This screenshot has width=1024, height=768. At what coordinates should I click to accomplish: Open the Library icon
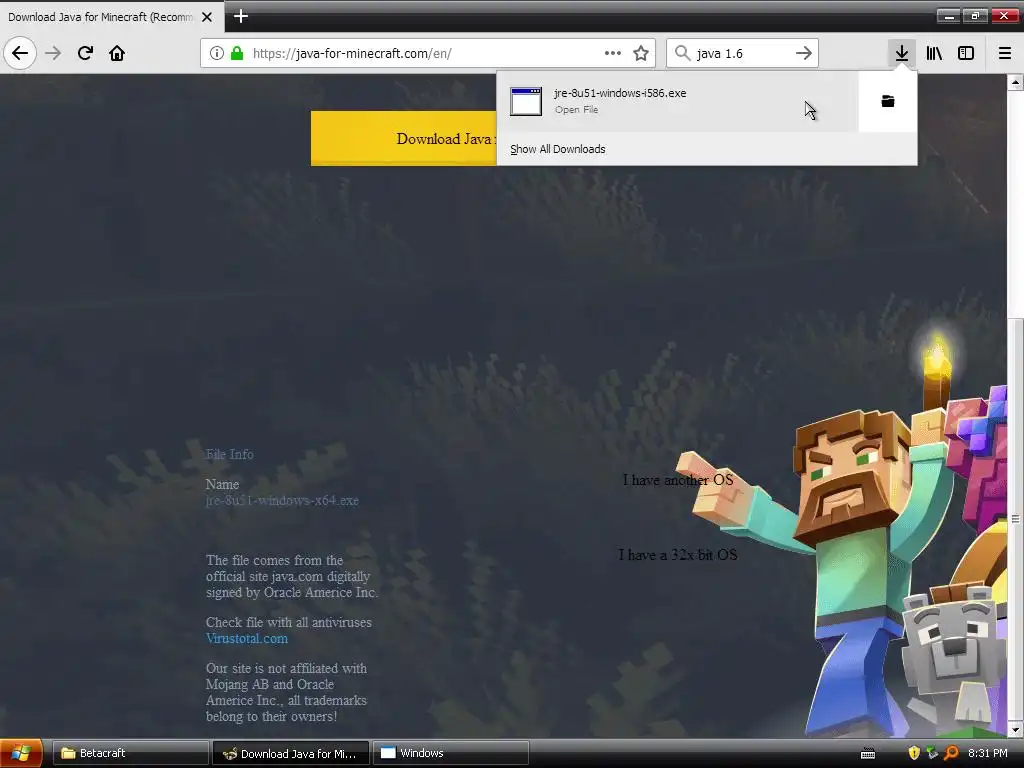point(934,53)
